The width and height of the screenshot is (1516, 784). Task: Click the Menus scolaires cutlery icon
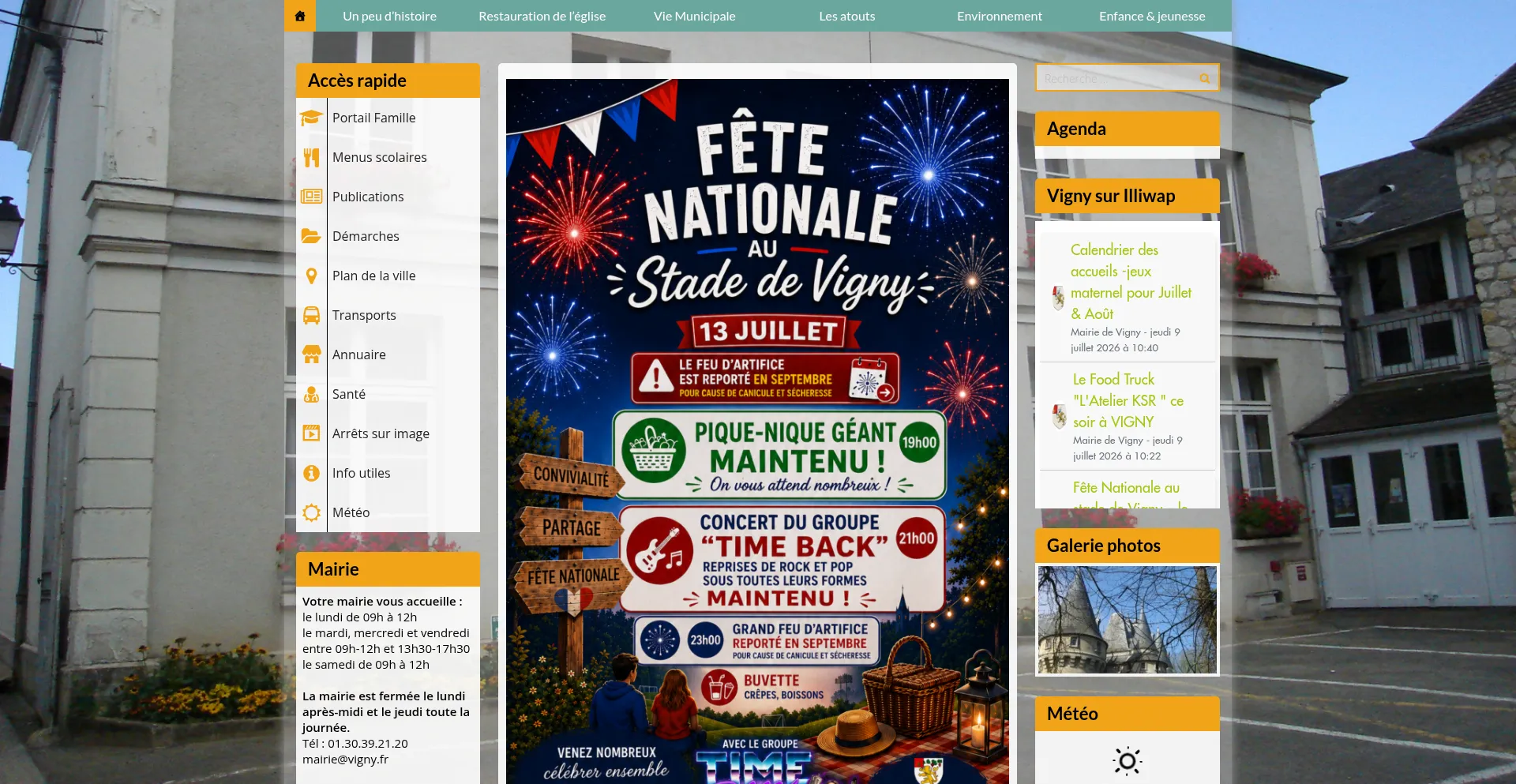(x=311, y=157)
